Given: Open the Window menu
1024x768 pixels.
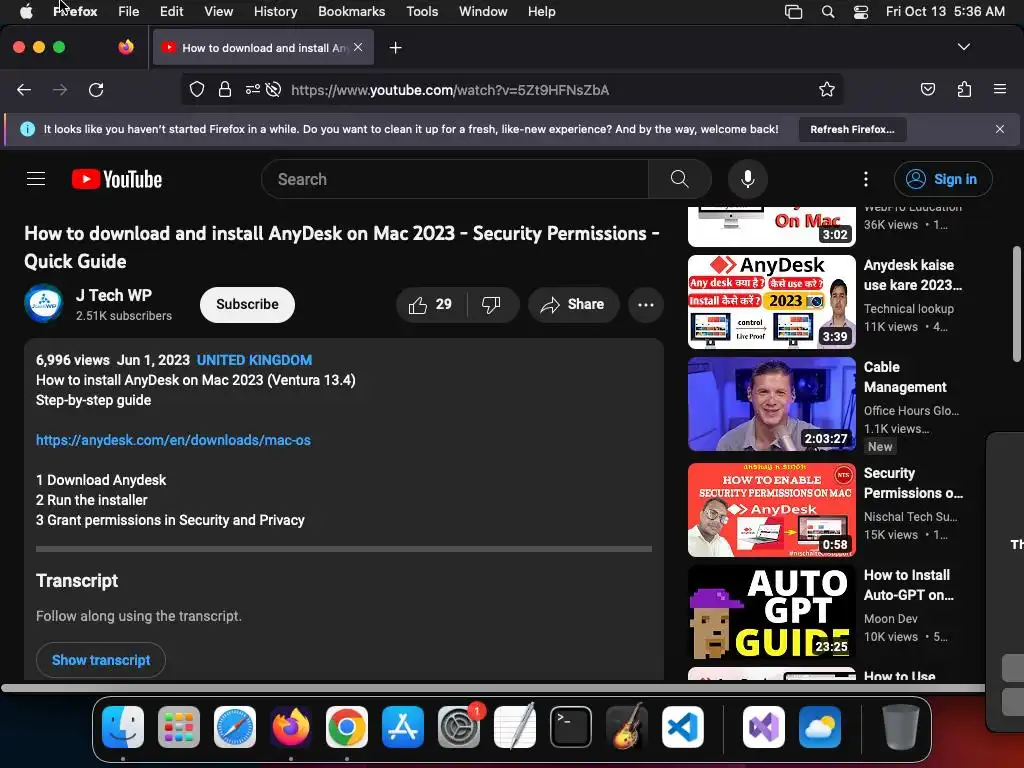Looking at the screenshot, I should [x=483, y=12].
